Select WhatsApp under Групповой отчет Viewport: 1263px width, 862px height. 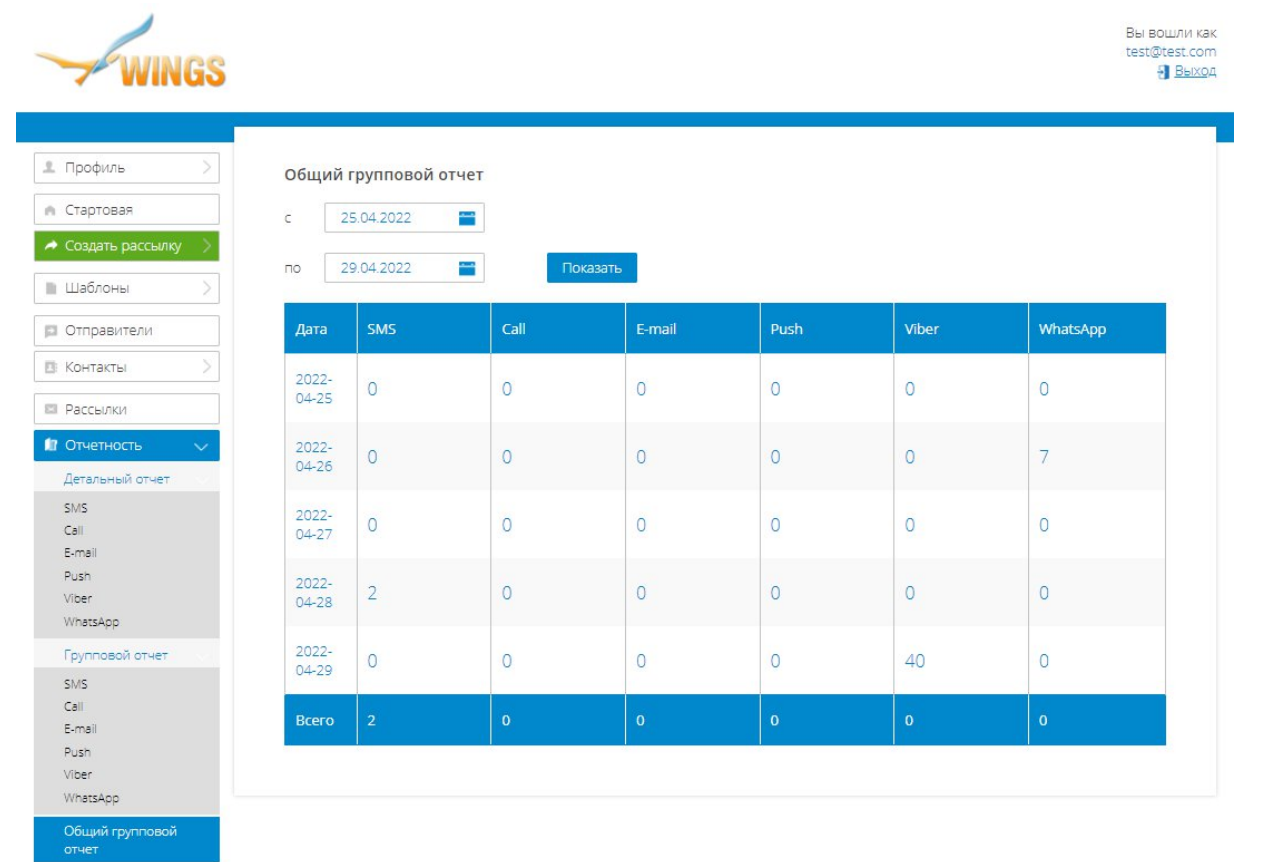[x=91, y=797]
